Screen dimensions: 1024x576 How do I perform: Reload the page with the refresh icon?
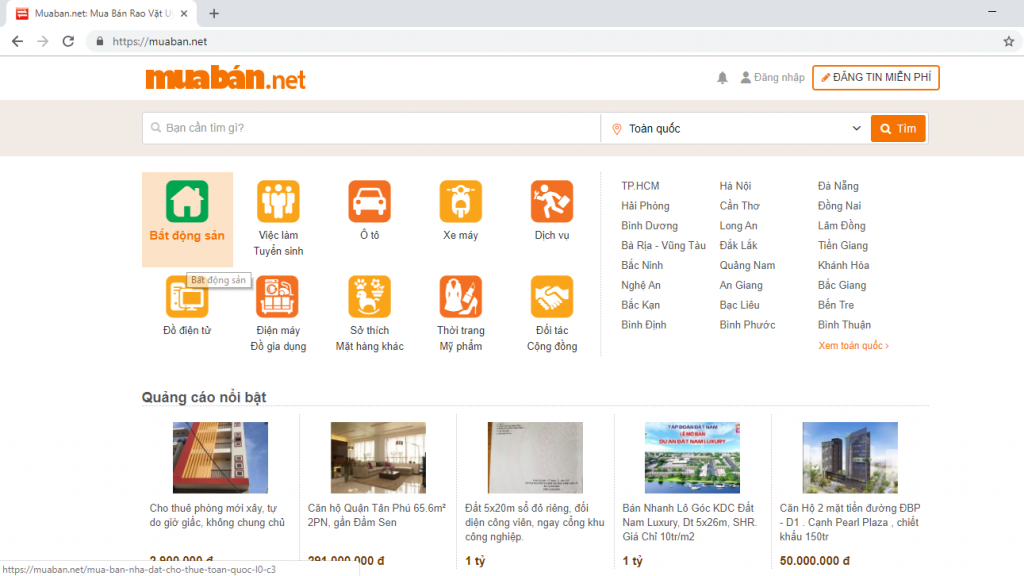[67, 42]
